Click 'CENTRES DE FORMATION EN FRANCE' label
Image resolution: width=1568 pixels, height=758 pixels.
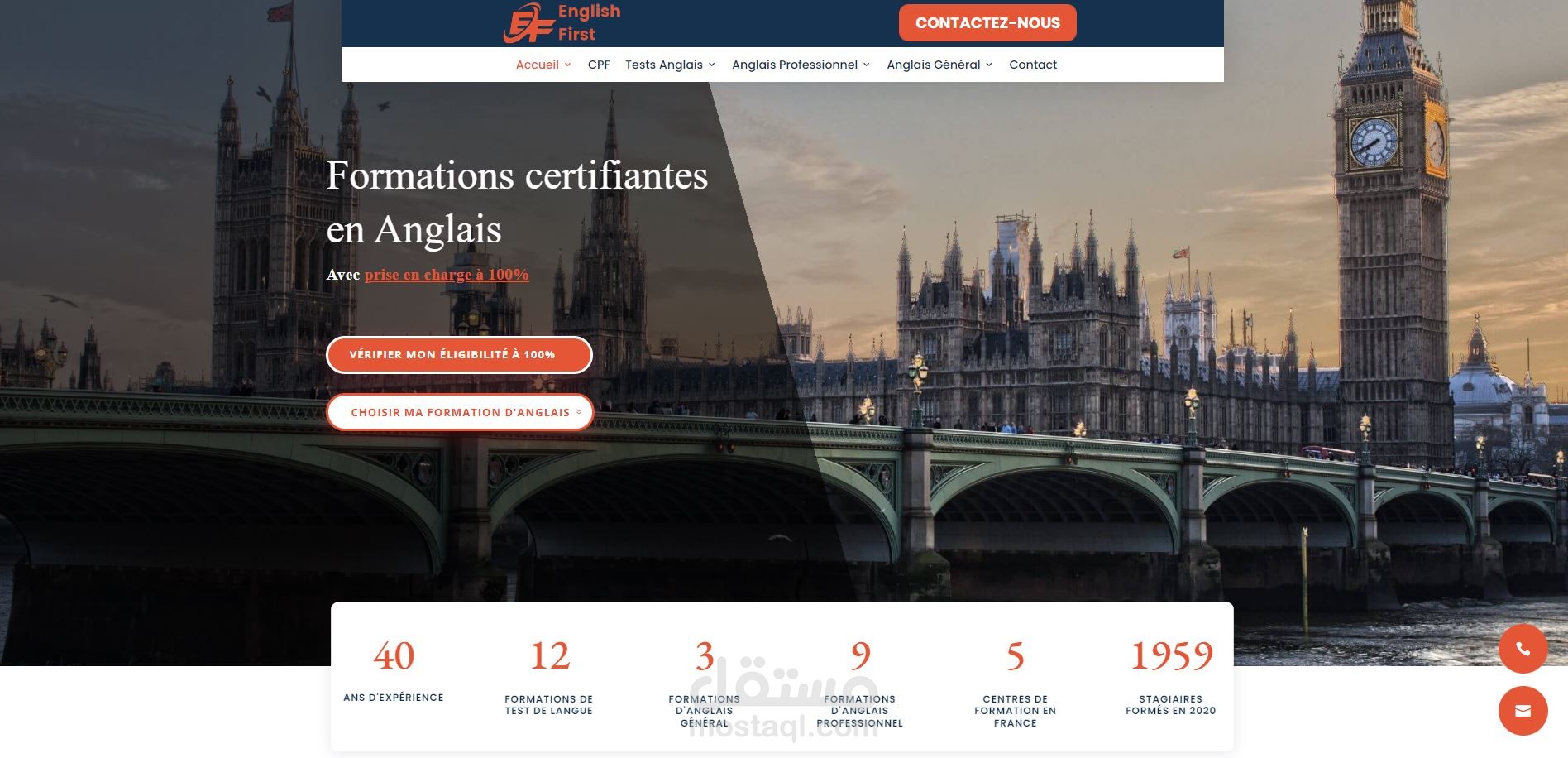point(1016,711)
